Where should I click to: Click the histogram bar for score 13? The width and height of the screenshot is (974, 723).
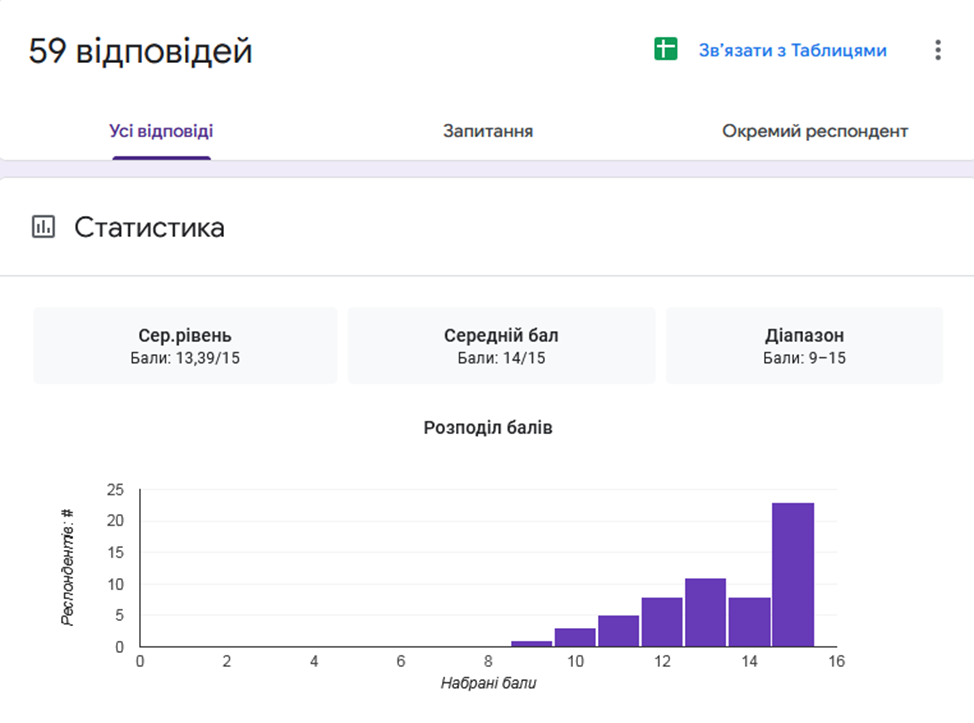(x=706, y=612)
